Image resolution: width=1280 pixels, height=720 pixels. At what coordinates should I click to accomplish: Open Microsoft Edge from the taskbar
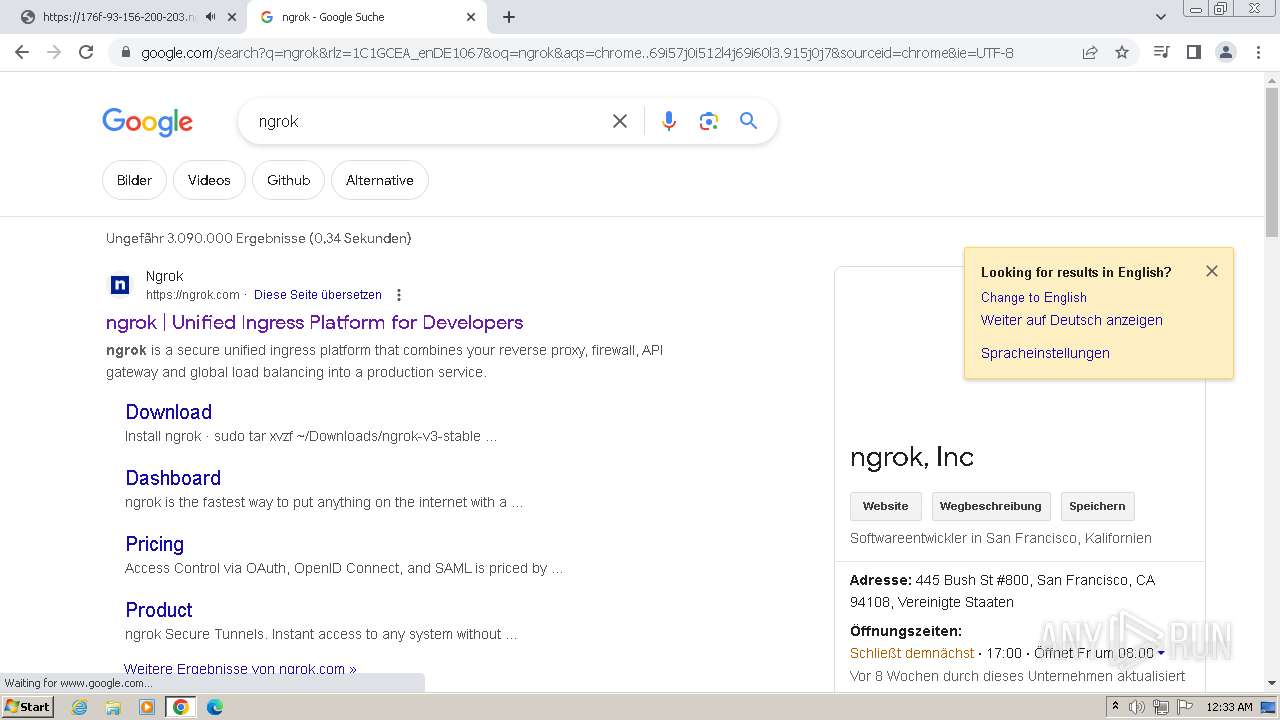coord(215,707)
